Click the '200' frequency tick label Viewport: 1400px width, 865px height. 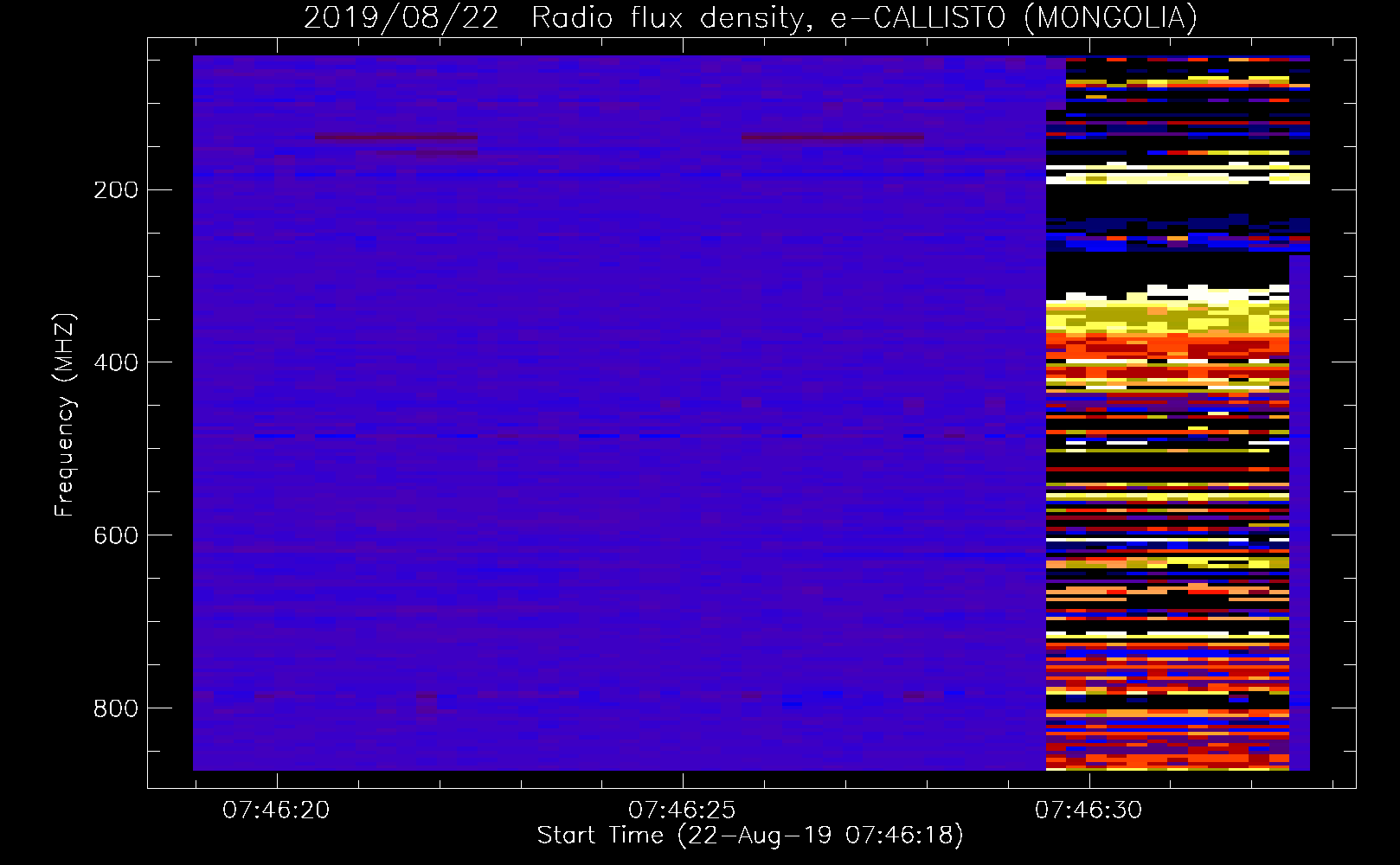pos(116,190)
